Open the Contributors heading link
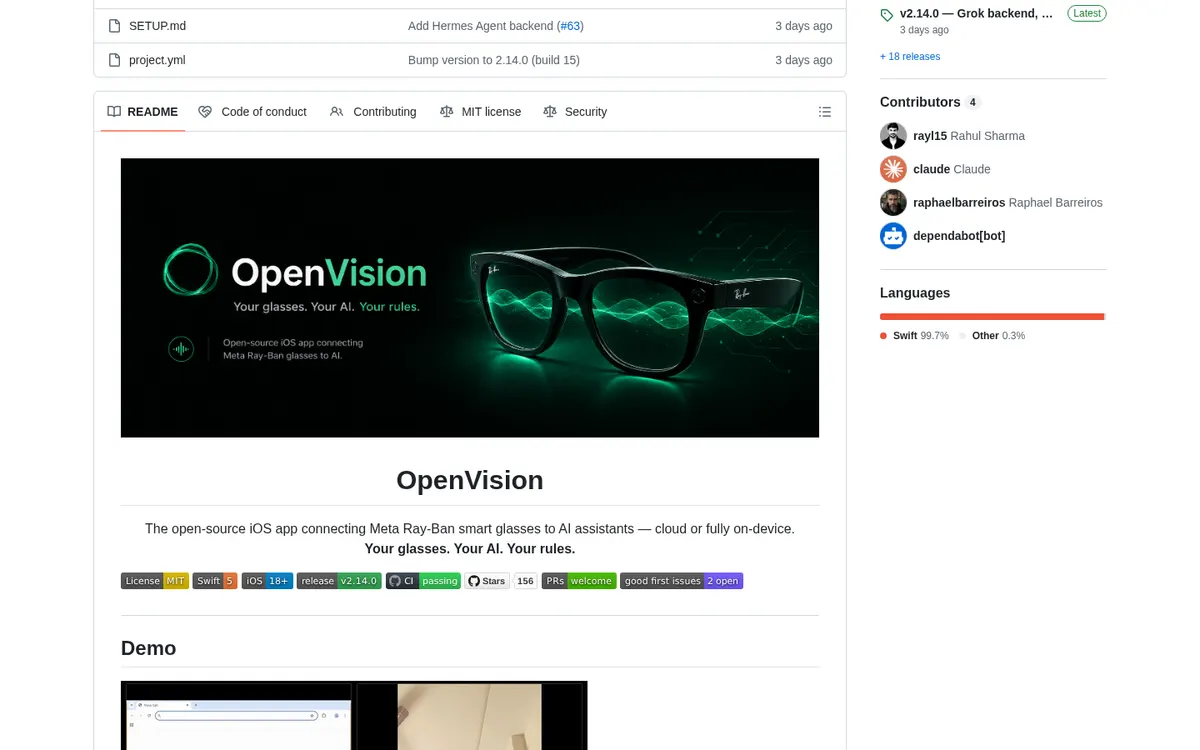 pyautogui.click(x=920, y=102)
